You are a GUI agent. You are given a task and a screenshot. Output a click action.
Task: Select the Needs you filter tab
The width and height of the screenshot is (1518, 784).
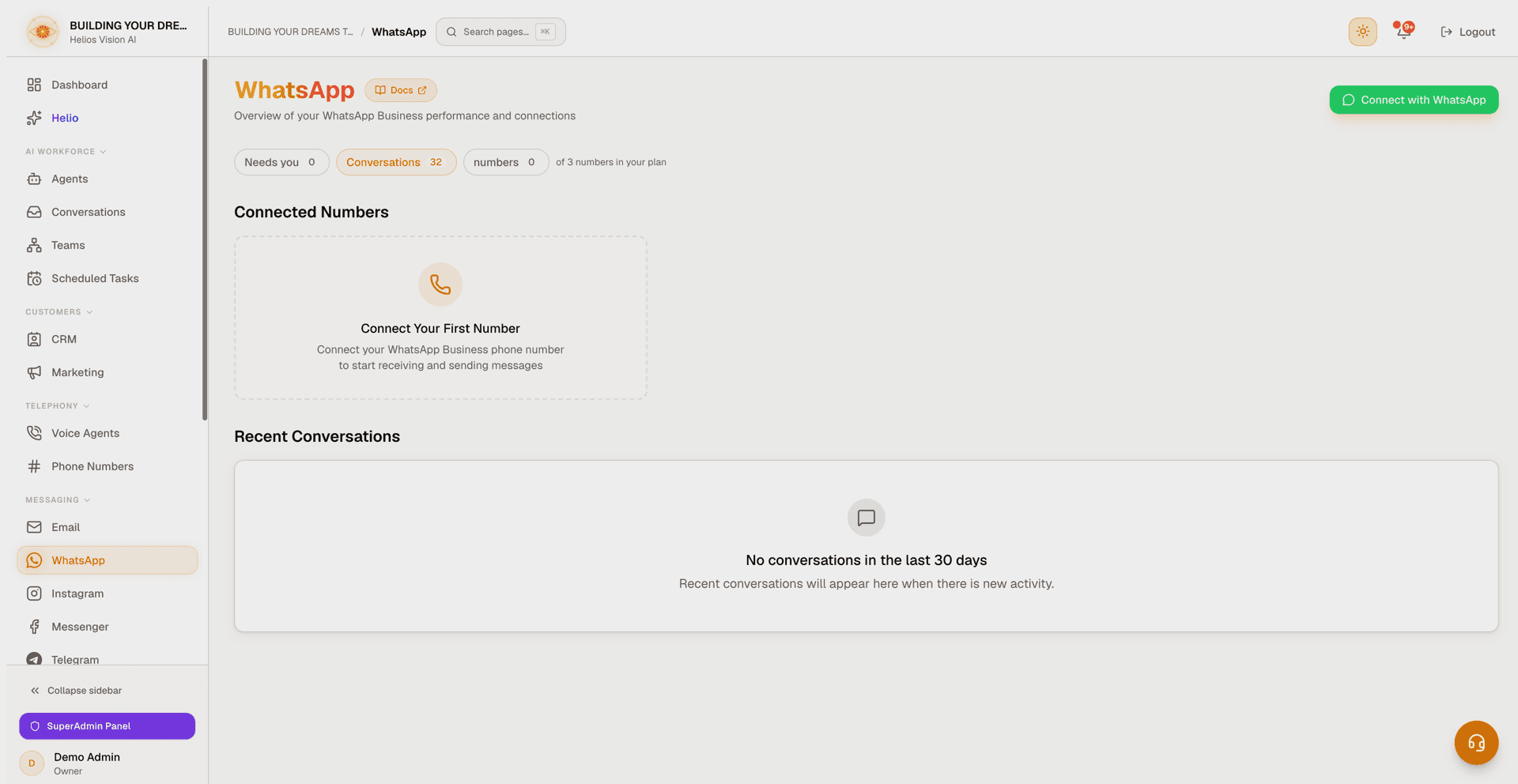click(281, 162)
